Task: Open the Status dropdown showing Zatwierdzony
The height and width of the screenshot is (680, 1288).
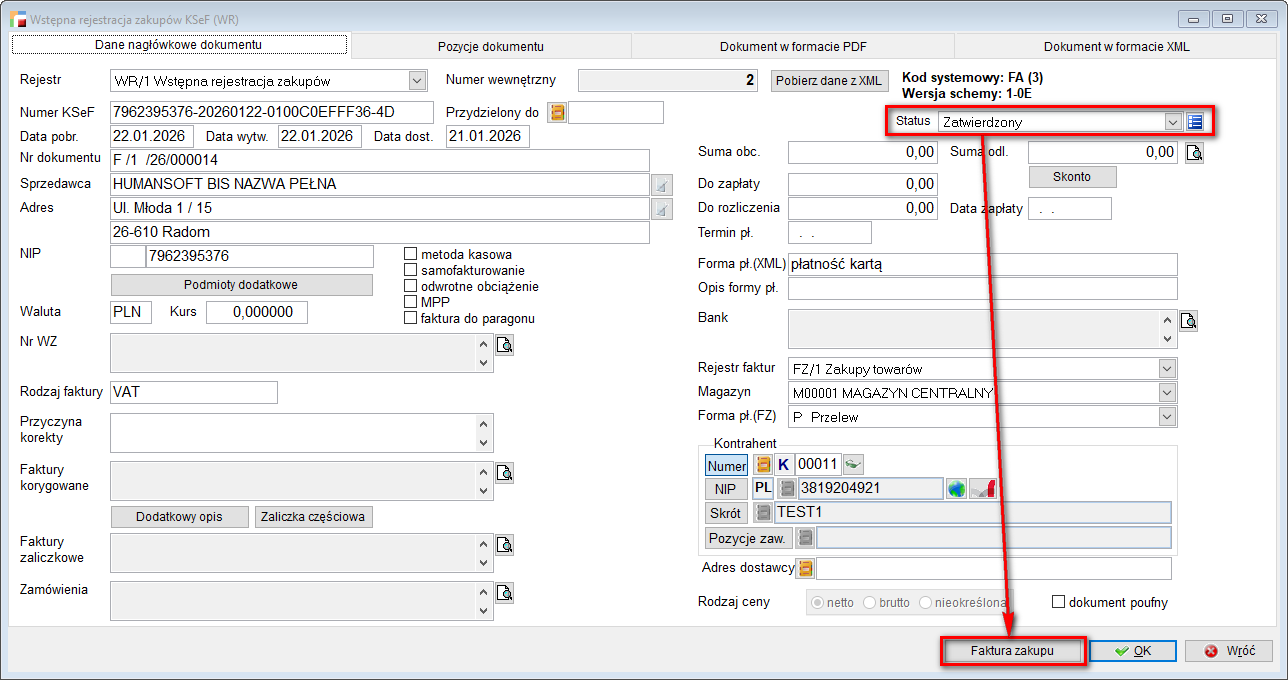Action: (x=1173, y=122)
